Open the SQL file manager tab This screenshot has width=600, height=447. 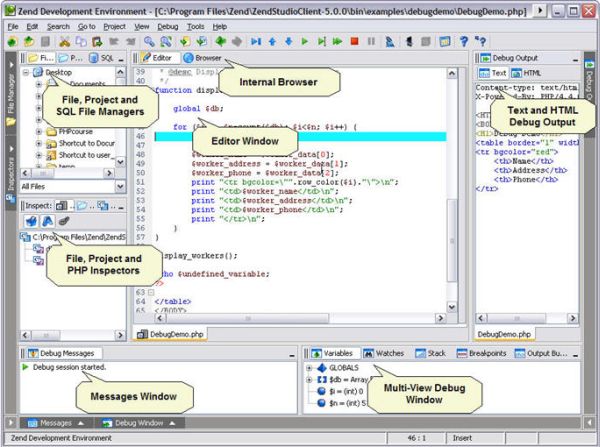(102, 59)
